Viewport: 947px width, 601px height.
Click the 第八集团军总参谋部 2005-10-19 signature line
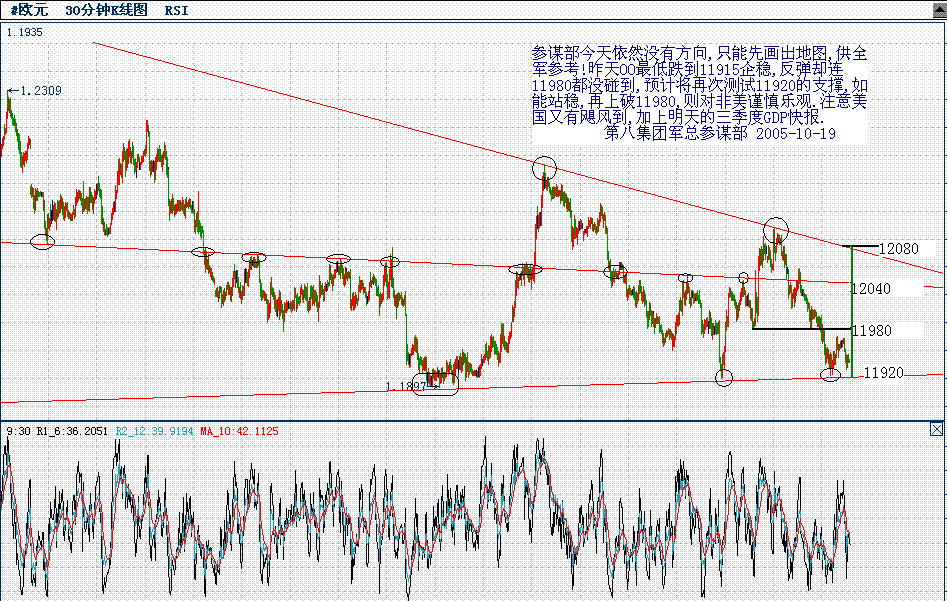[720, 133]
